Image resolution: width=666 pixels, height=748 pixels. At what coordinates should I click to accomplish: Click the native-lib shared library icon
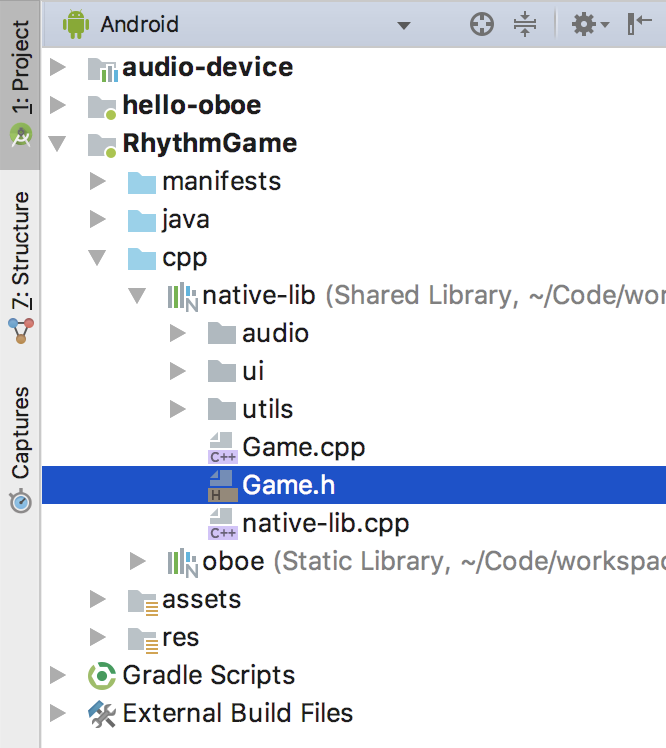click(x=183, y=296)
